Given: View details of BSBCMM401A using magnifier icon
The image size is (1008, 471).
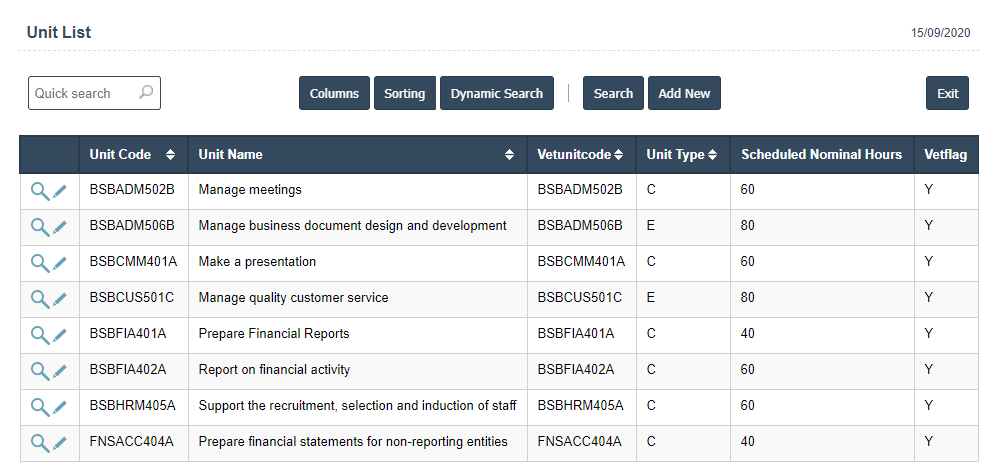Looking at the screenshot, I should click(39, 263).
